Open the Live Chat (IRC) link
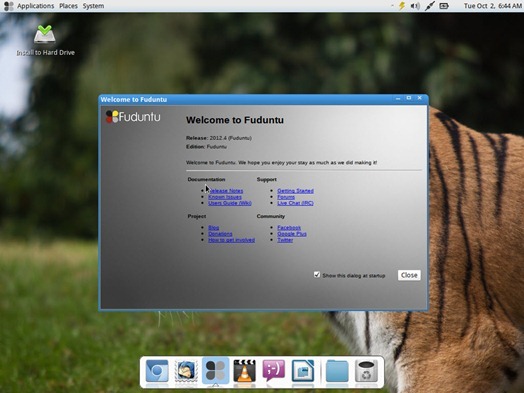524x393 pixels. [295, 203]
